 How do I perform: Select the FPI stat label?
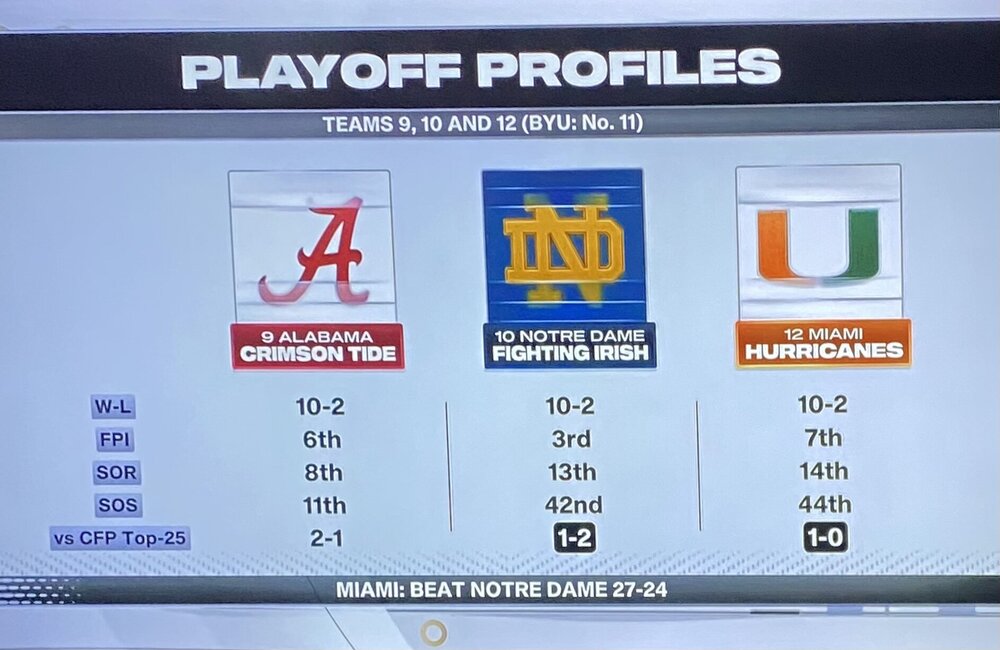tap(115, 440)
